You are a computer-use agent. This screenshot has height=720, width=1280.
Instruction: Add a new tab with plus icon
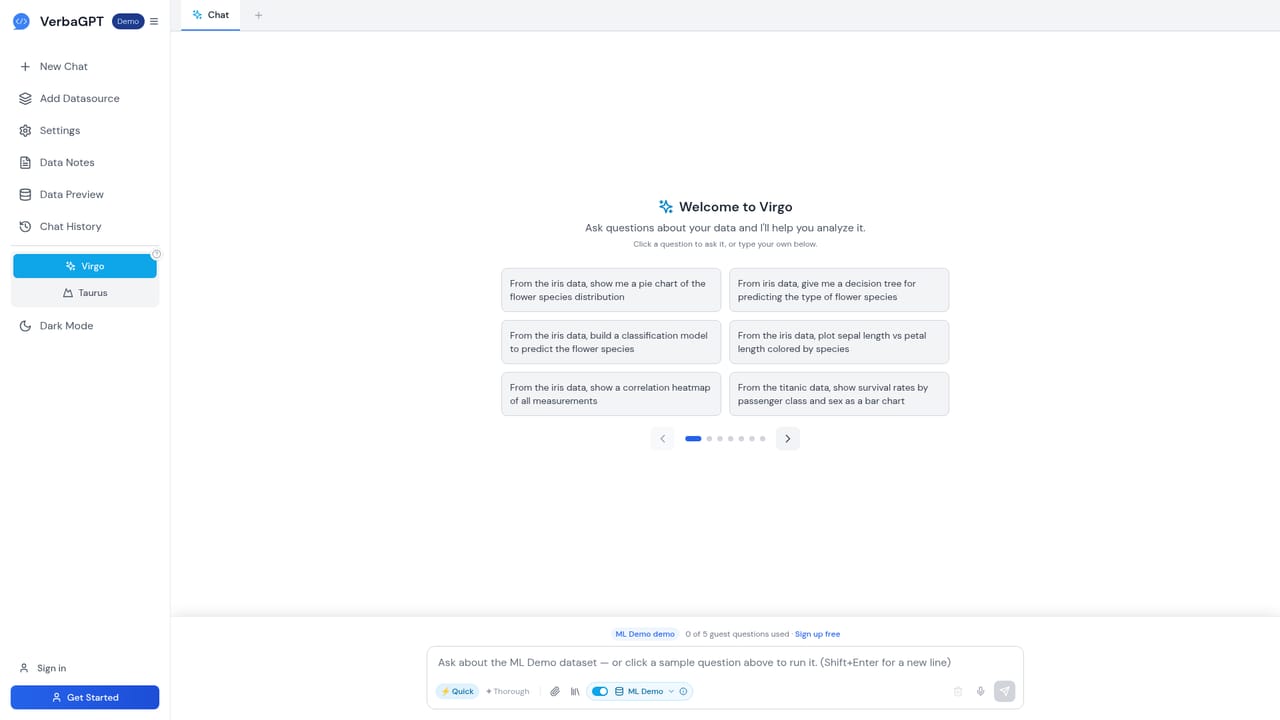pos(258,15)
